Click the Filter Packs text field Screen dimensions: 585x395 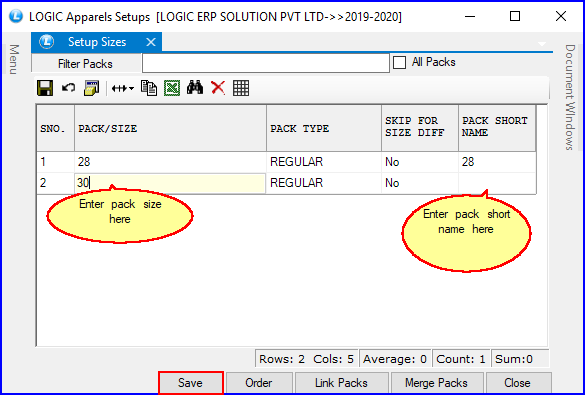click(266, 63)
